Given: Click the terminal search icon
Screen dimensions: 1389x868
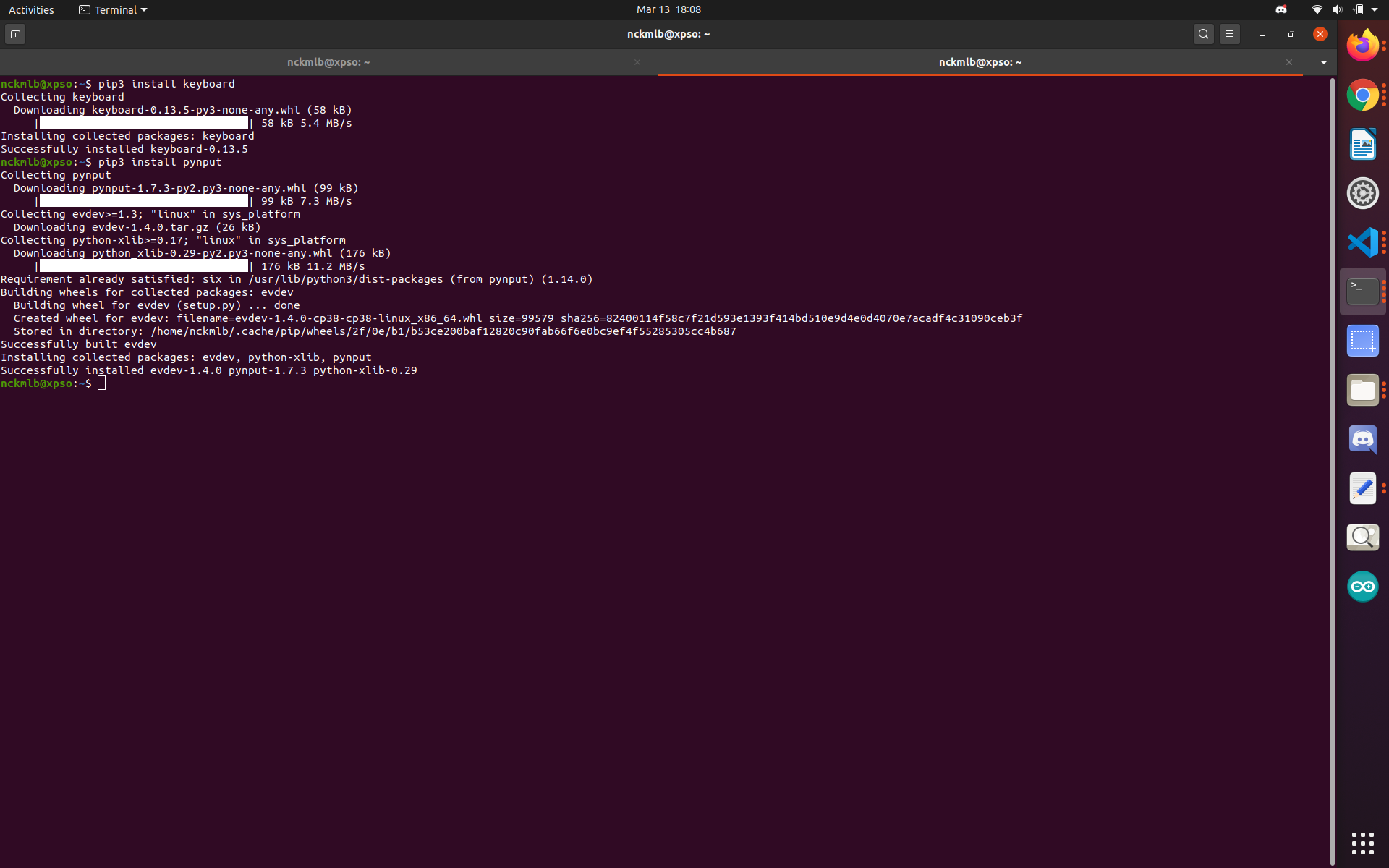Looking at the screenshot, I should click(1203, 34).
